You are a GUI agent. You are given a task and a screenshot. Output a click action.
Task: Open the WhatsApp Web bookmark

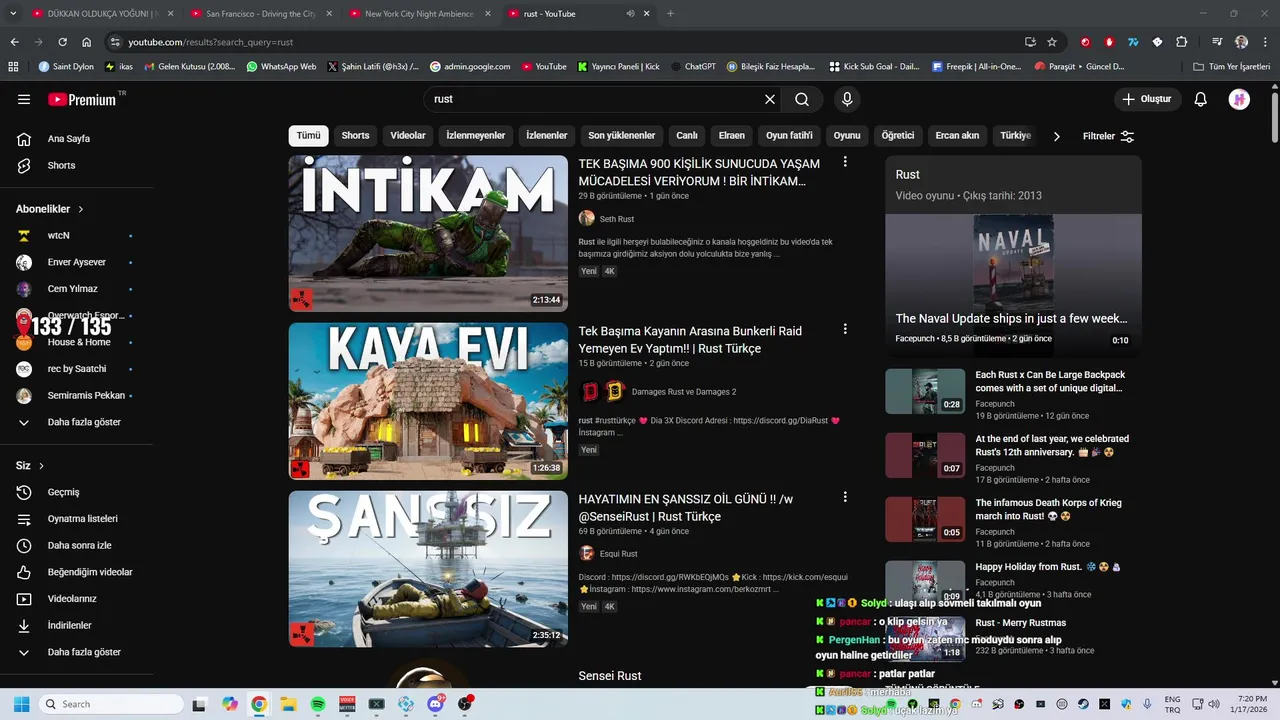pos(280,67)
